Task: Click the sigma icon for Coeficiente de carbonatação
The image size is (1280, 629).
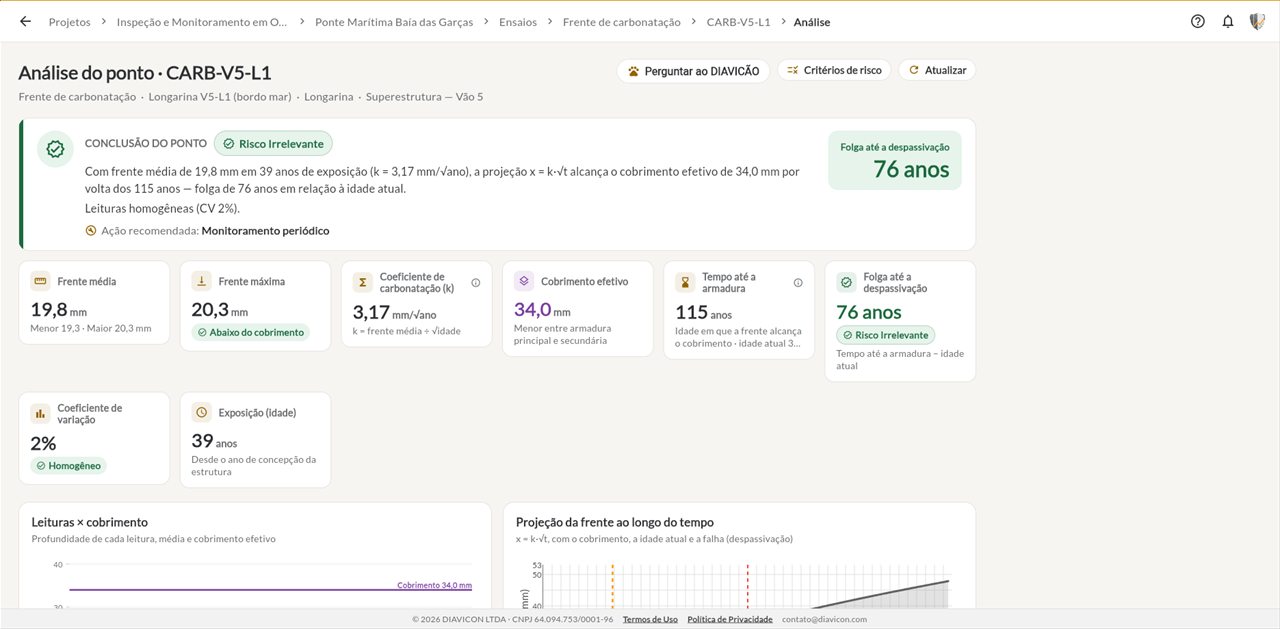Action: (363, 282)
